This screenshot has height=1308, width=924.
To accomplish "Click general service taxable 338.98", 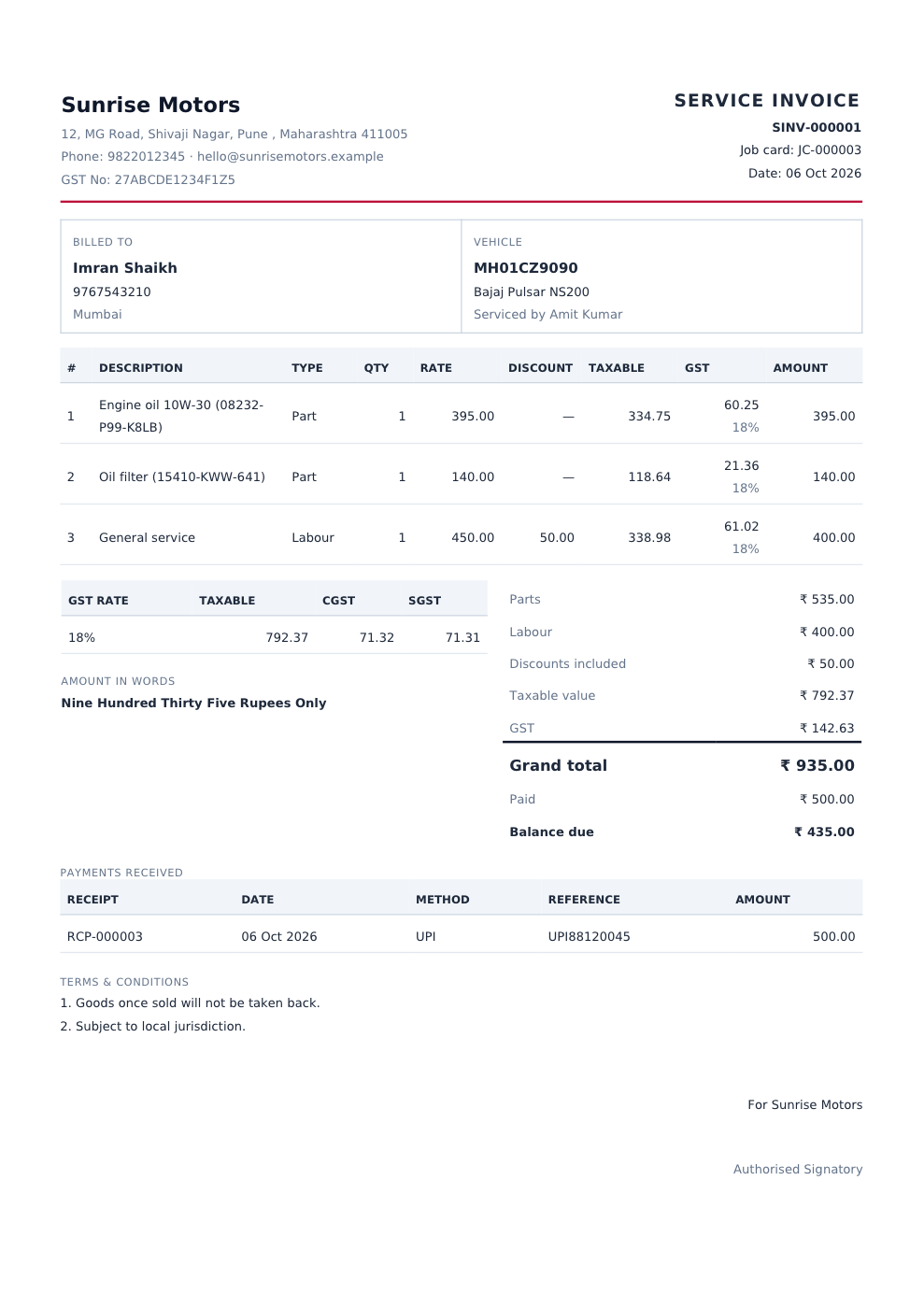I will 649,537.
